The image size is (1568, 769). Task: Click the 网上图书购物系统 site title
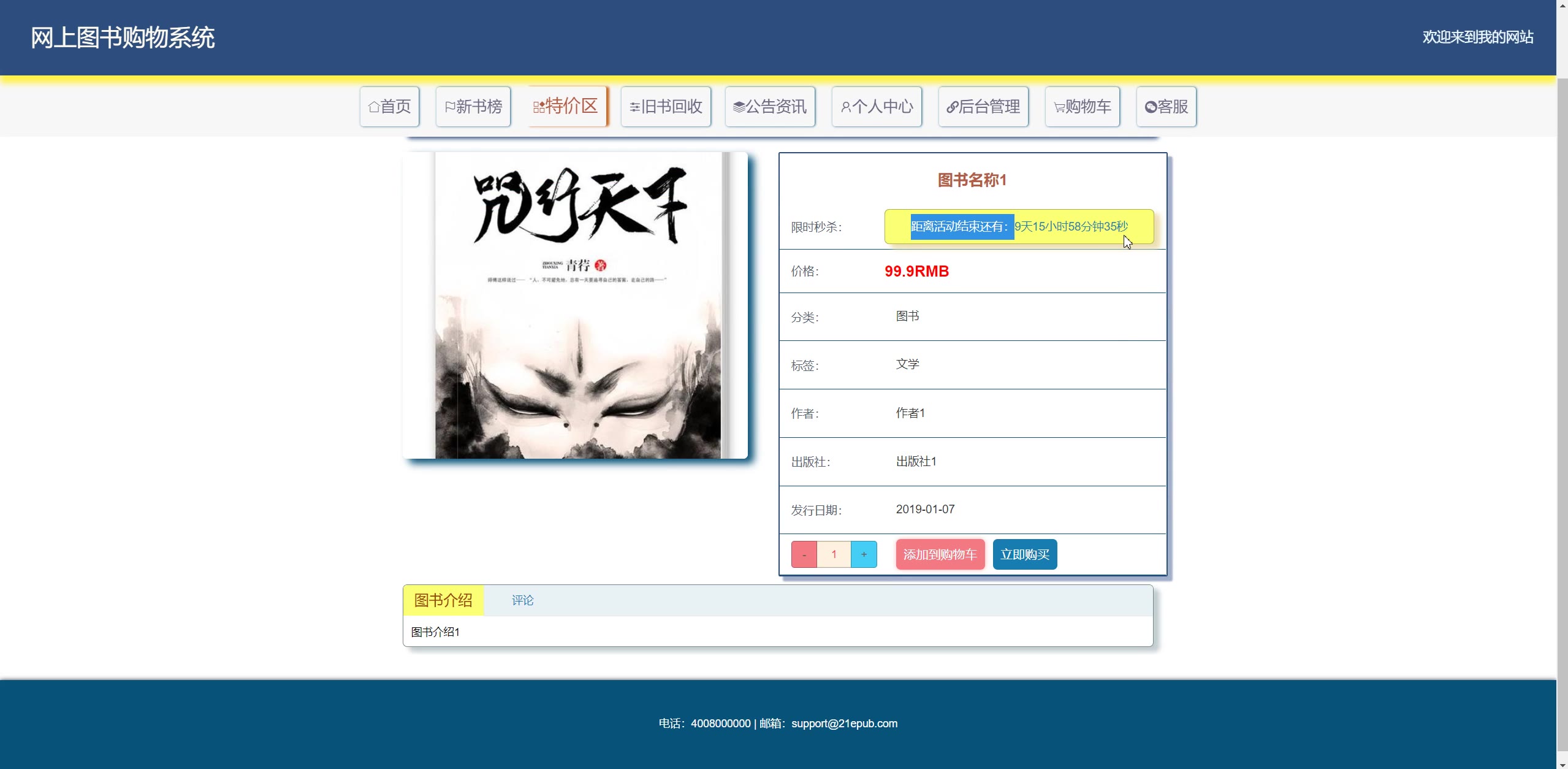point(123,37)
